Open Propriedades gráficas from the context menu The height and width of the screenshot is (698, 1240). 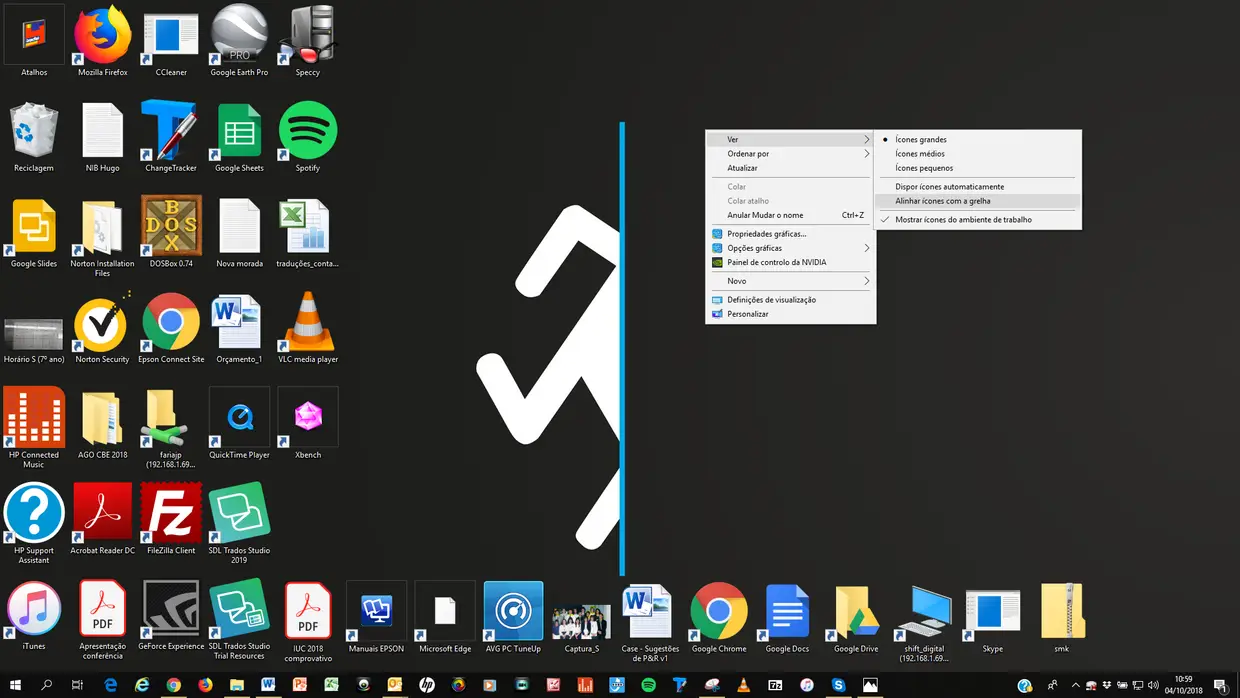pos(790,234)
